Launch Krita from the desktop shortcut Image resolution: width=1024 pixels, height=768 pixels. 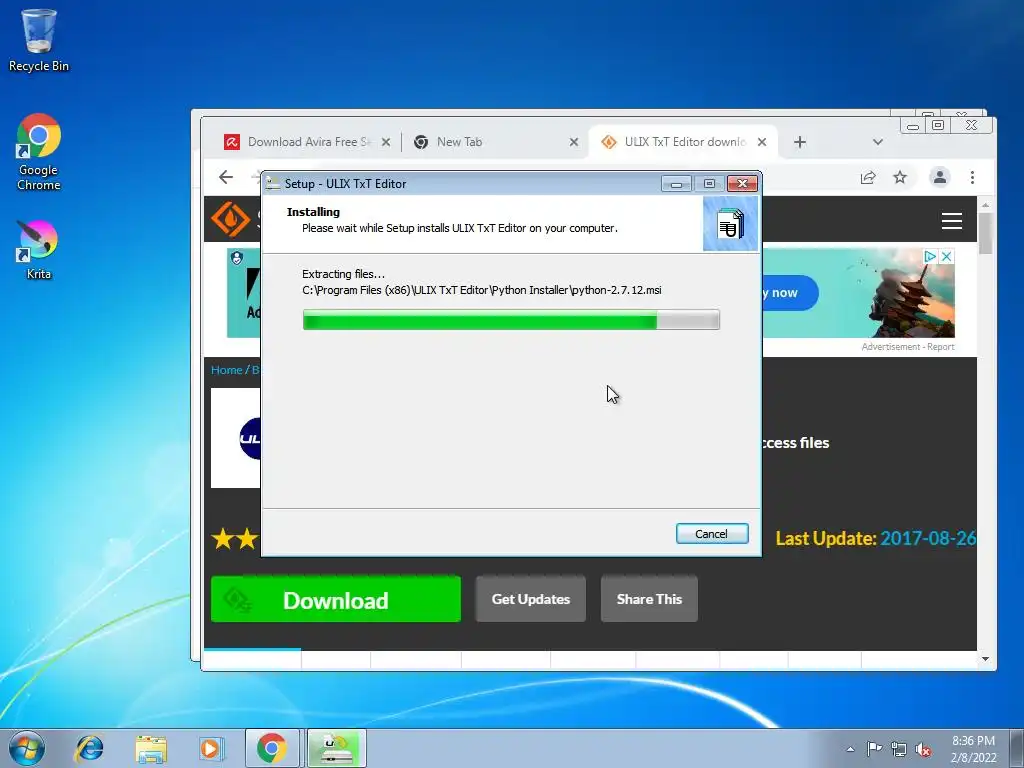(x=38, y=251)
